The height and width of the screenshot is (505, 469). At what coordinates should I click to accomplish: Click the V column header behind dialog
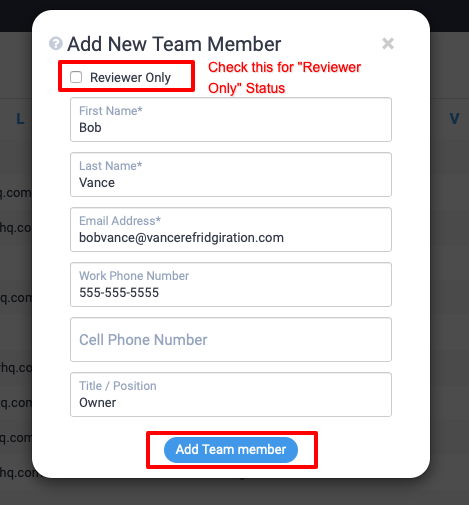454,119
